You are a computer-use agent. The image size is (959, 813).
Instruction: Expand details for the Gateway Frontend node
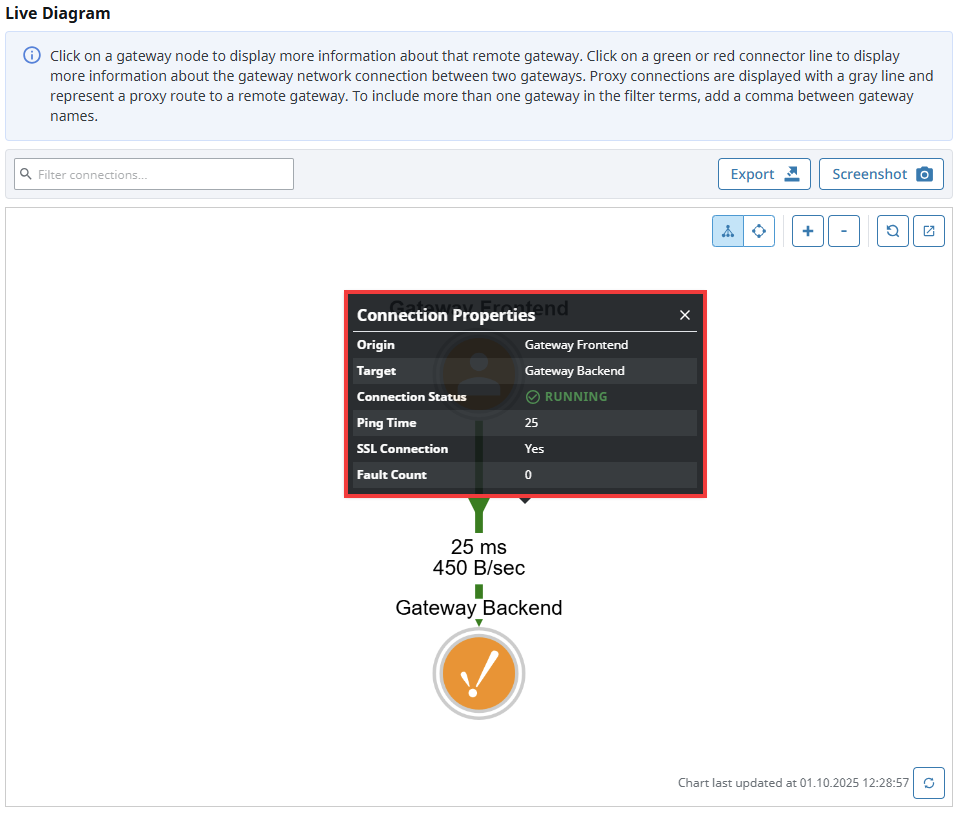click(478, 372)
